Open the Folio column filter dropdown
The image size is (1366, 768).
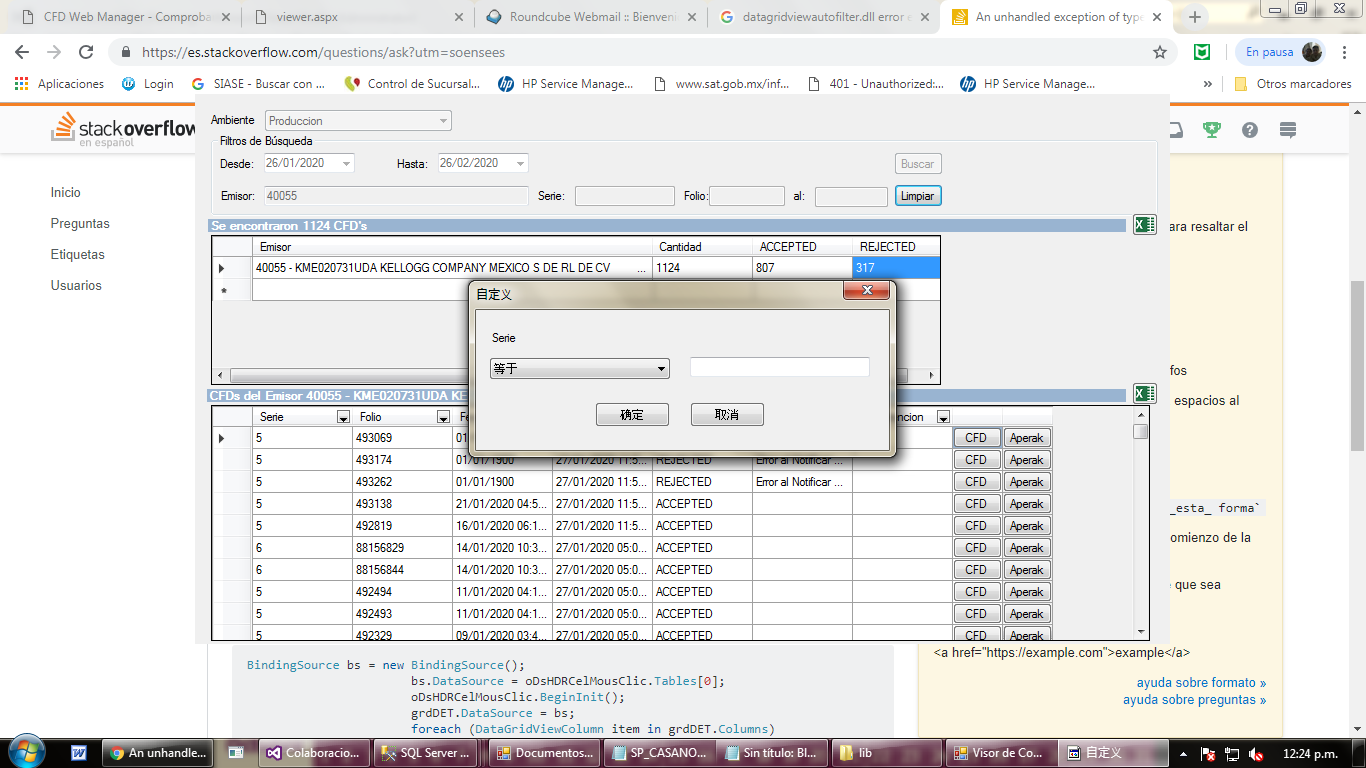click(443, 417)
